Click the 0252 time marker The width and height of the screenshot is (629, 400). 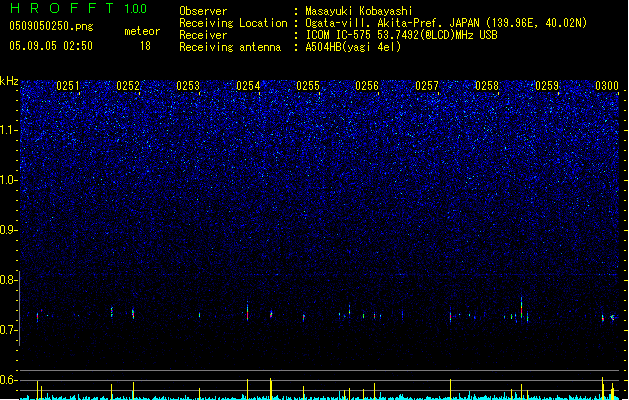point(128,86)
